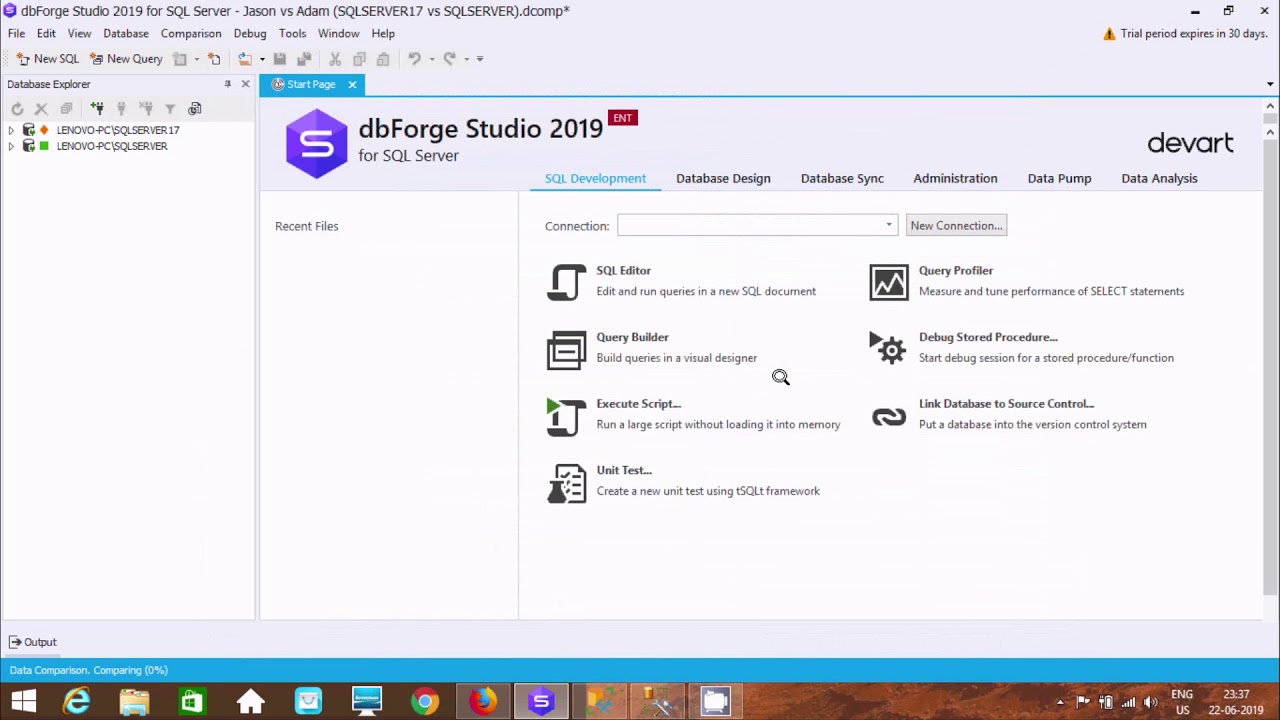1280x720 pixels.
Task: Switch to the Database Sync tab
Action: point(842,178)
